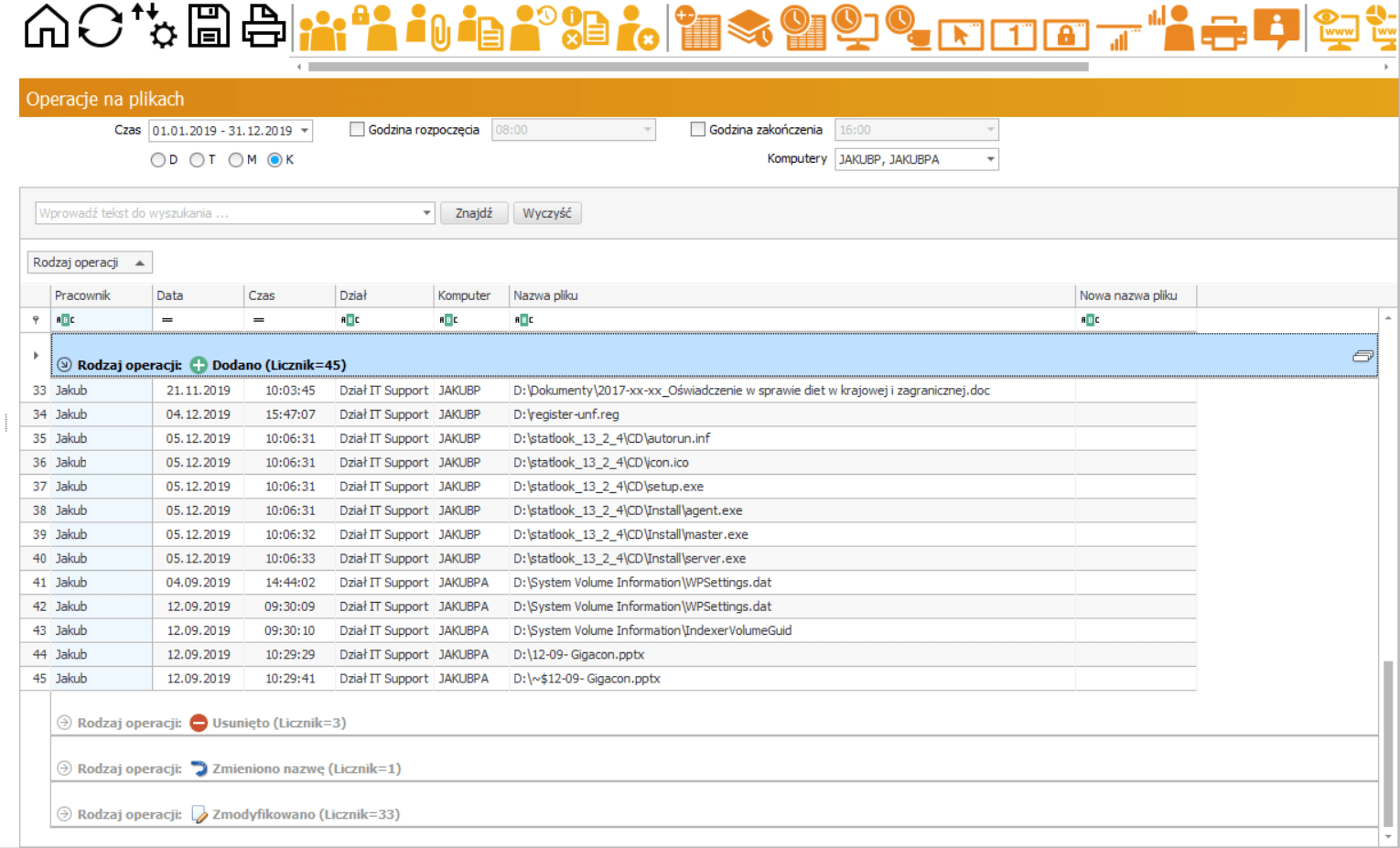1400x848 pixels.
Task: Expand the Zmodyfikowano (Licznik=33) group
Action: point(64,814)
